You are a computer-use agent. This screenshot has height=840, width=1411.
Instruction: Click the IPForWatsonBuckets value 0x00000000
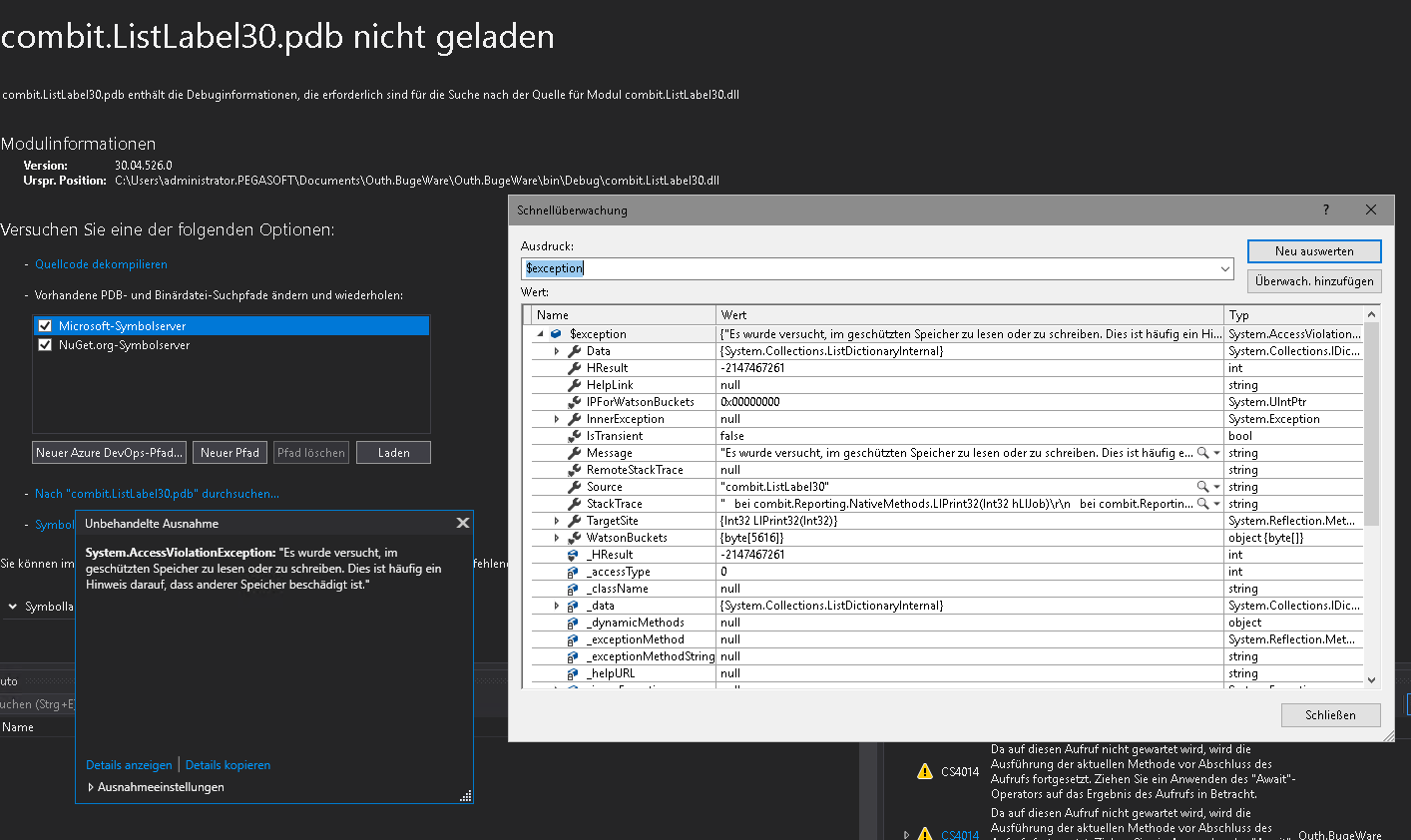pos(750,402)
